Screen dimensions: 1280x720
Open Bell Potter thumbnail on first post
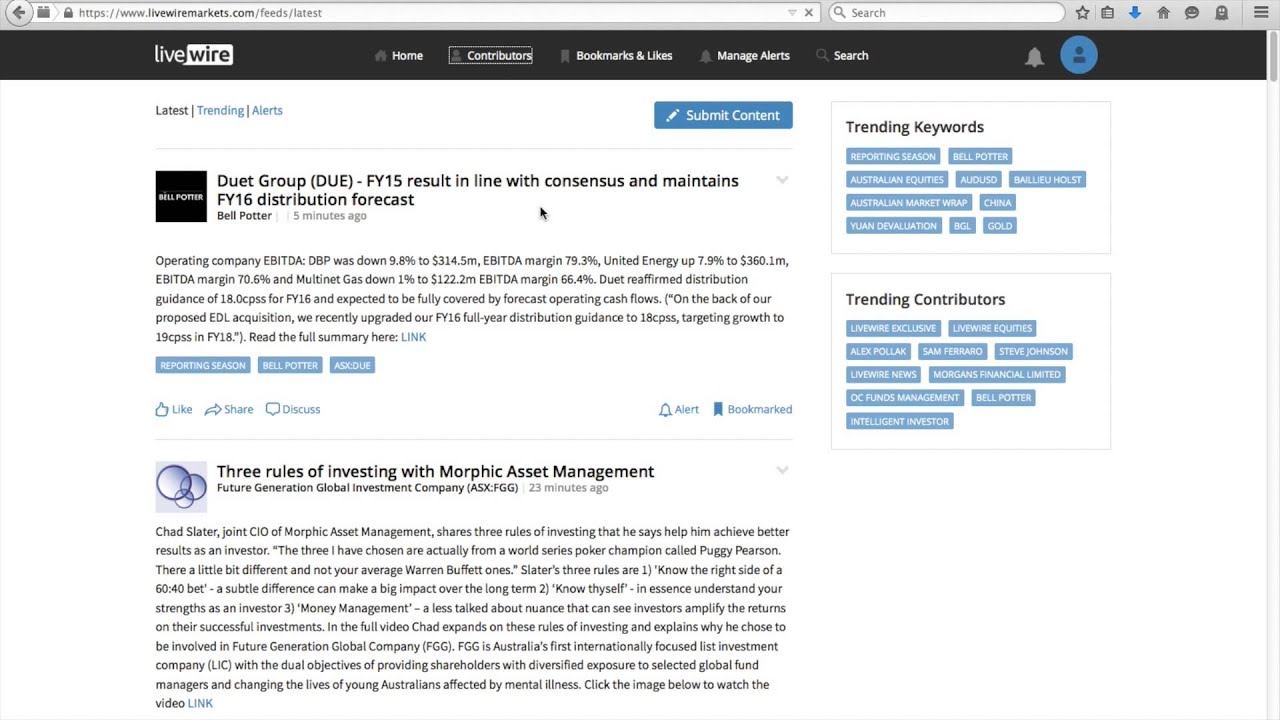pyautogui.click(x=181, y=196)
